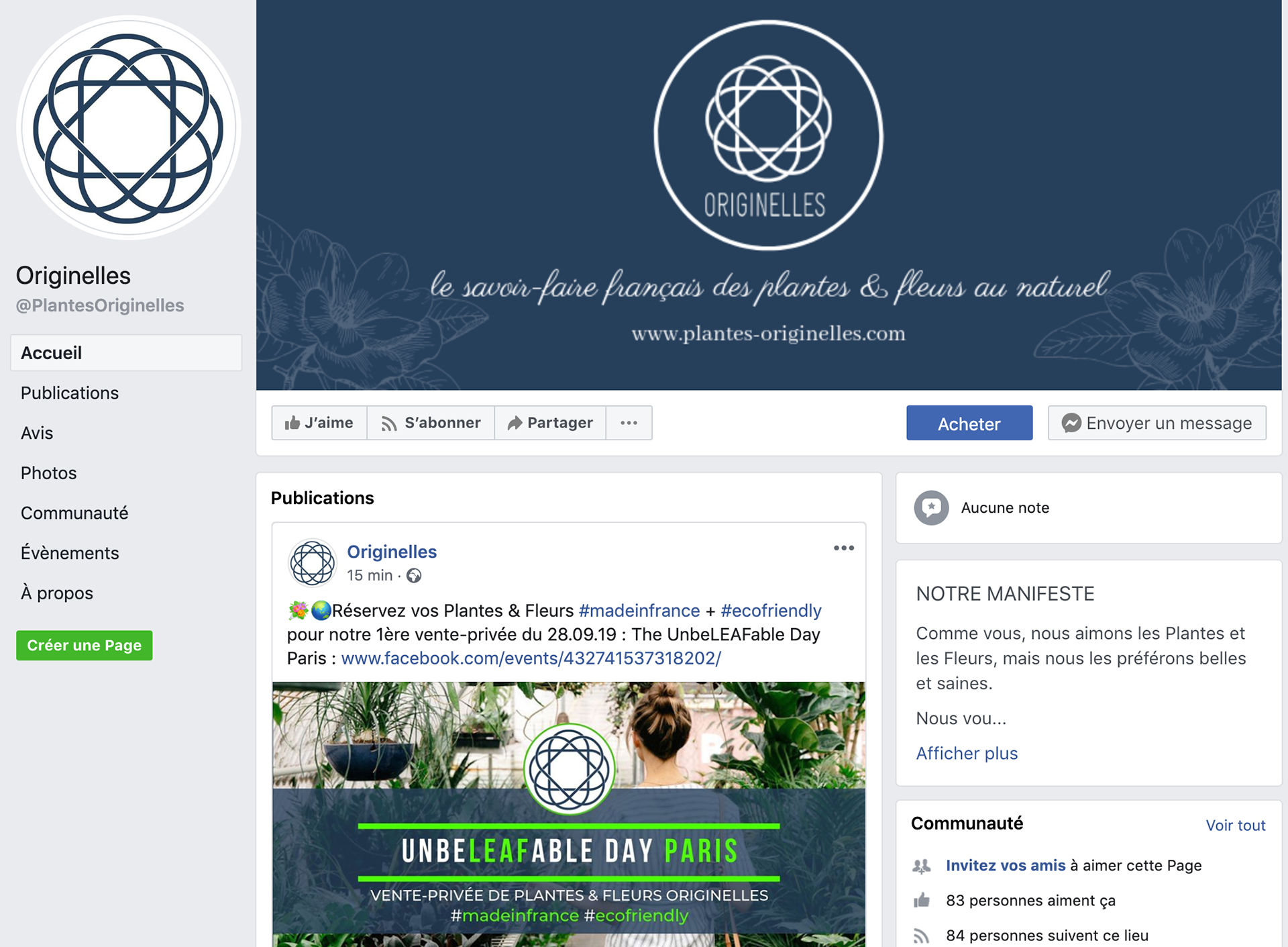This screenshot has height=947, width=1288.
Task: Open the page's three-dots more menu
Action: click(x=629, y=423)
